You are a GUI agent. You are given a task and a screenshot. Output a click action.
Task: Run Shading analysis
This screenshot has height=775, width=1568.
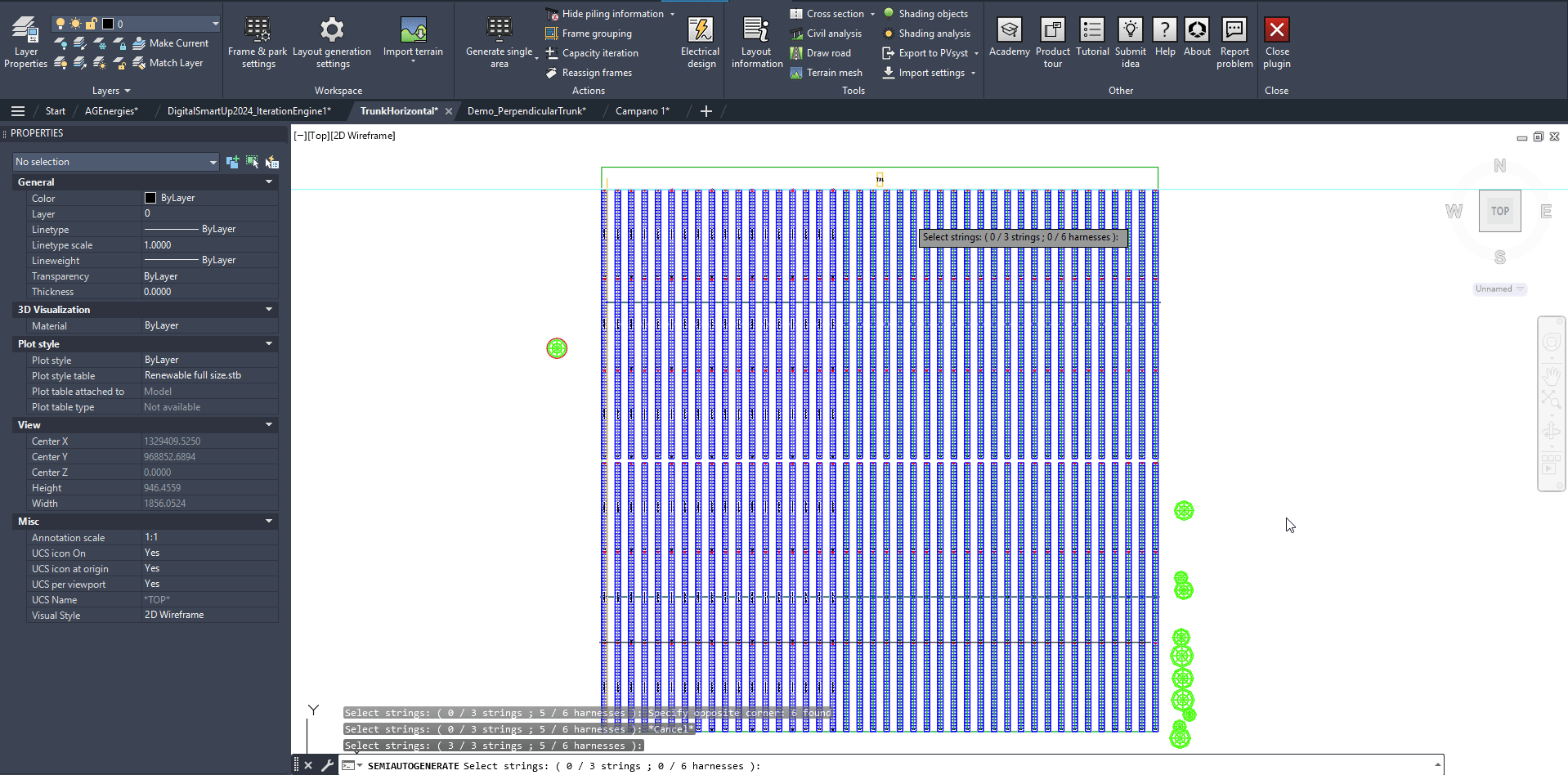coord(926,34)
